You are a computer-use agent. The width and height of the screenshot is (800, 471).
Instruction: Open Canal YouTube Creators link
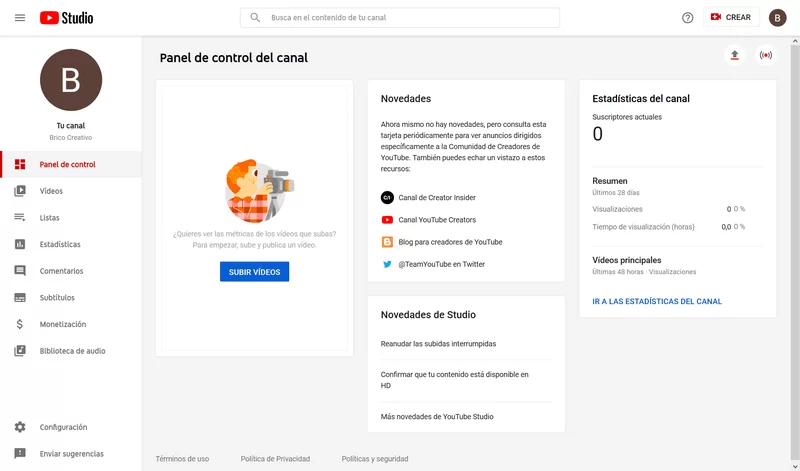pos(437,220)
